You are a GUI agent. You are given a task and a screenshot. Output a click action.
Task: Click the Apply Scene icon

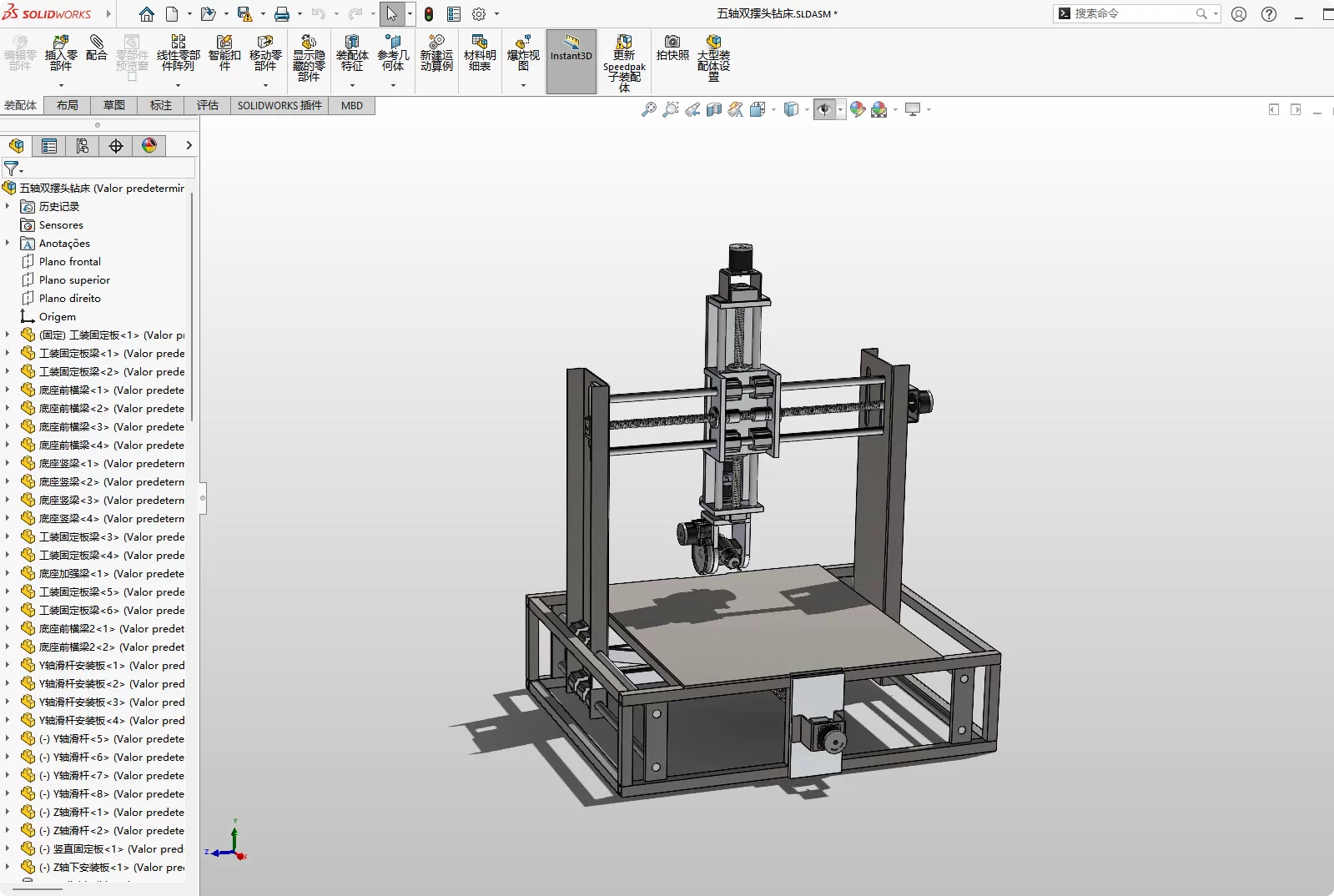coord(878,109)
